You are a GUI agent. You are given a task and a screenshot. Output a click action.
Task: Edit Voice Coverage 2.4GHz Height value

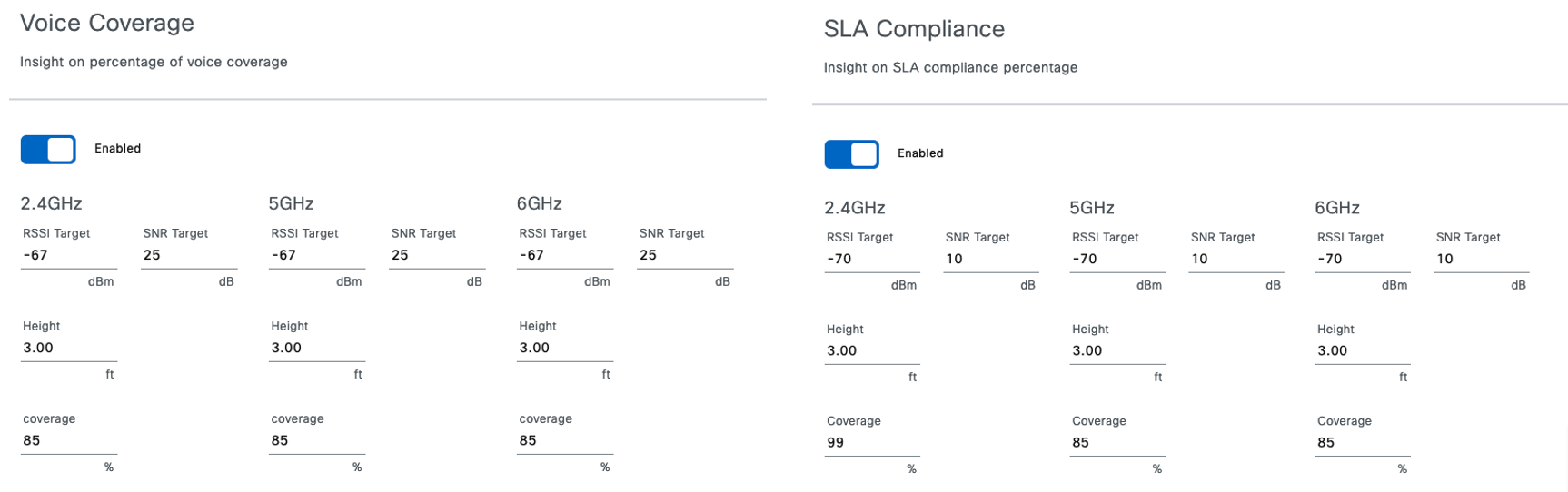point(68,349)
